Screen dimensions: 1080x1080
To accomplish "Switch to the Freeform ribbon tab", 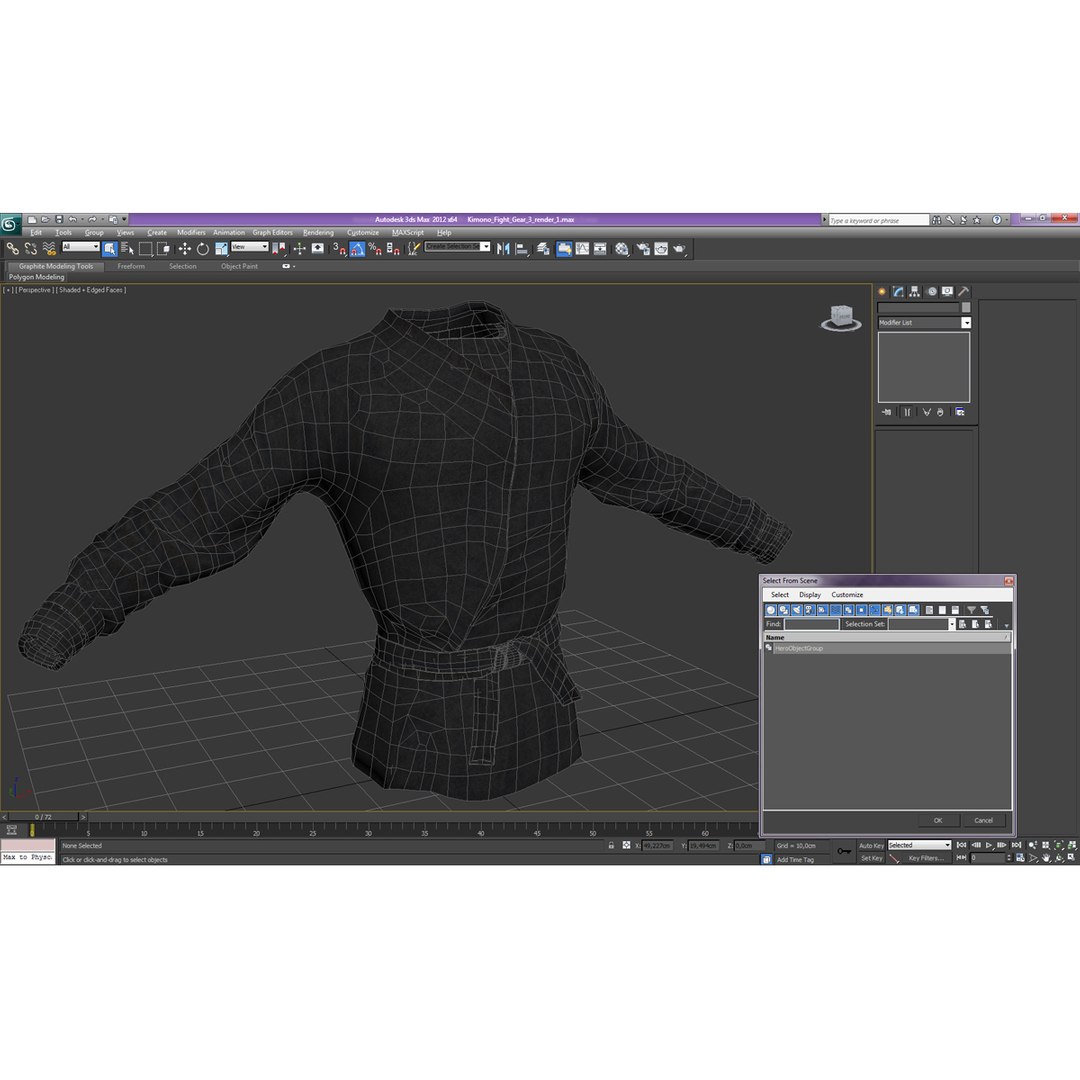I will coord(131,266).
